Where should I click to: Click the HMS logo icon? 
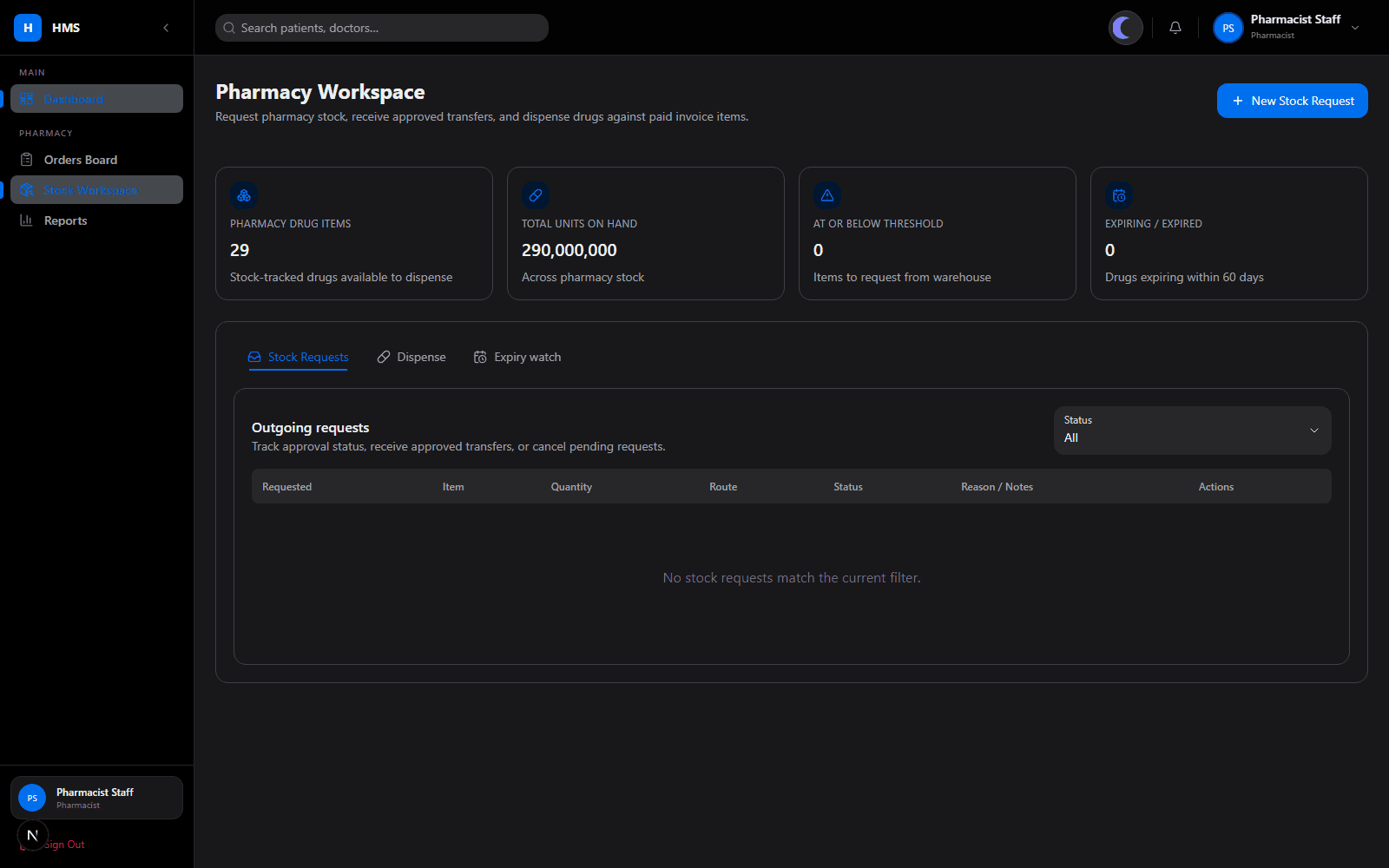tap(28, 28)
